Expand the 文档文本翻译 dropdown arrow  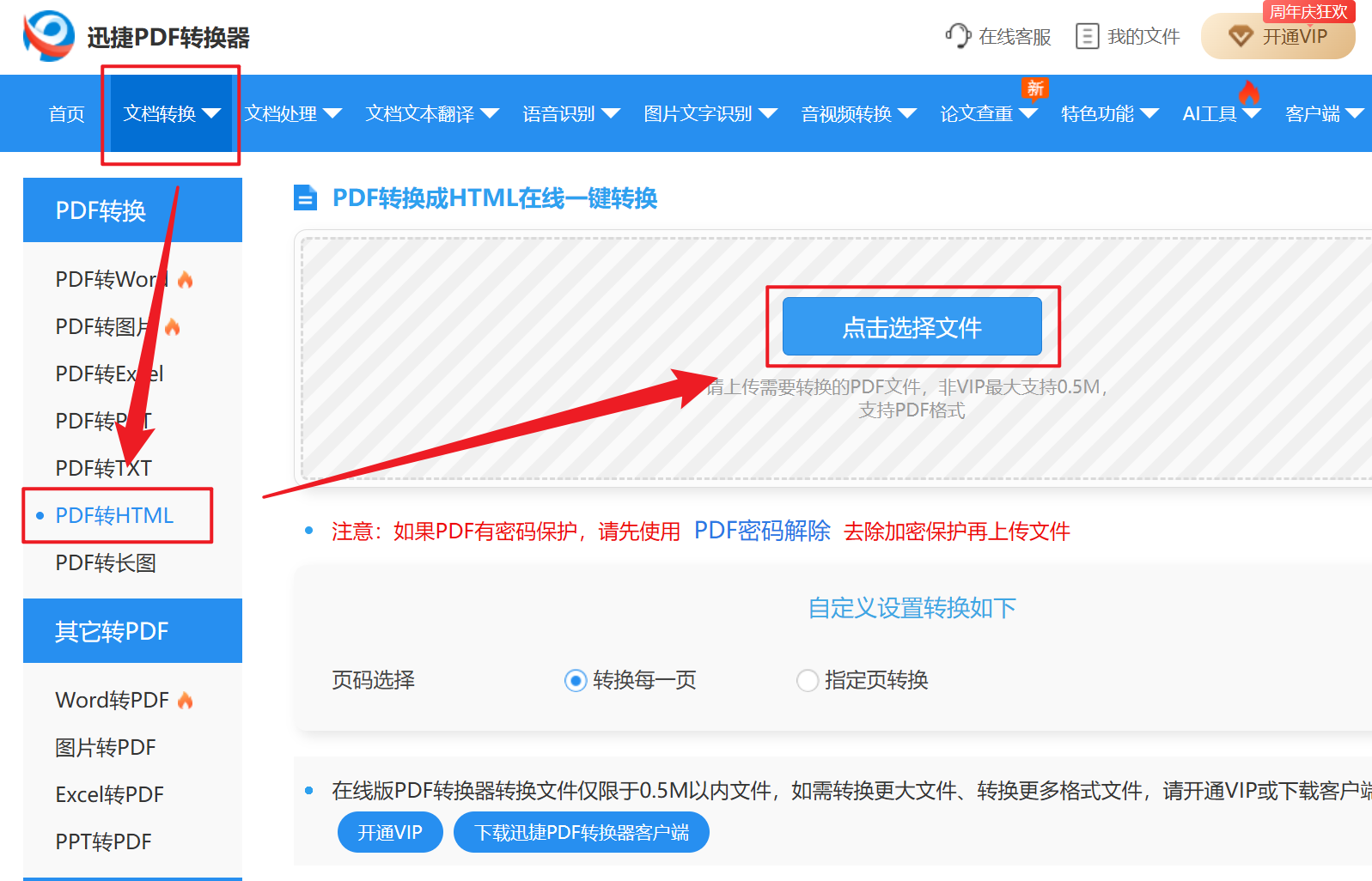(x=490, y=113)
